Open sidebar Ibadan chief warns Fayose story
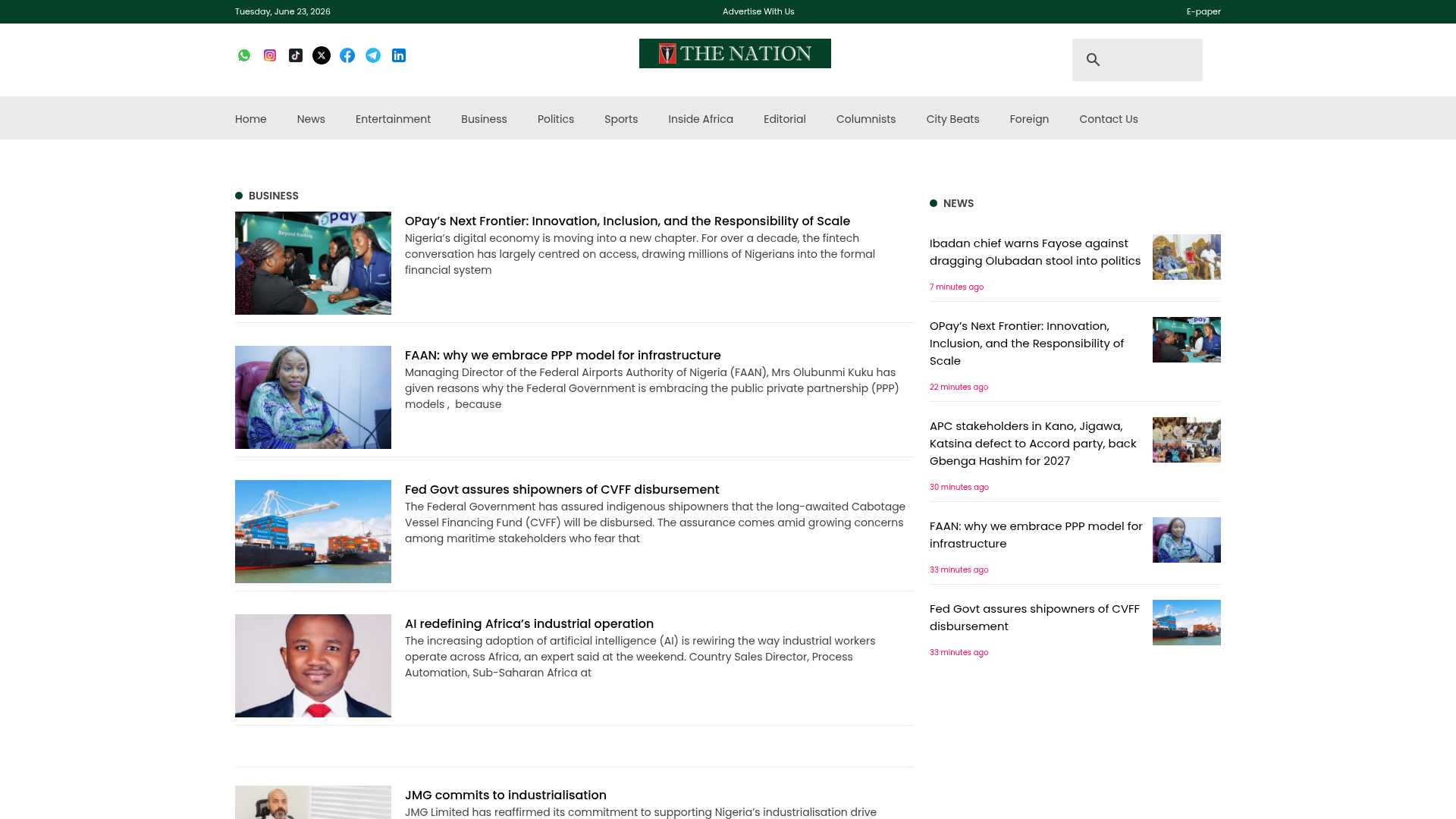This screenshot has height=819, width=1456. pyautogui.click(x=1035, y=252)
